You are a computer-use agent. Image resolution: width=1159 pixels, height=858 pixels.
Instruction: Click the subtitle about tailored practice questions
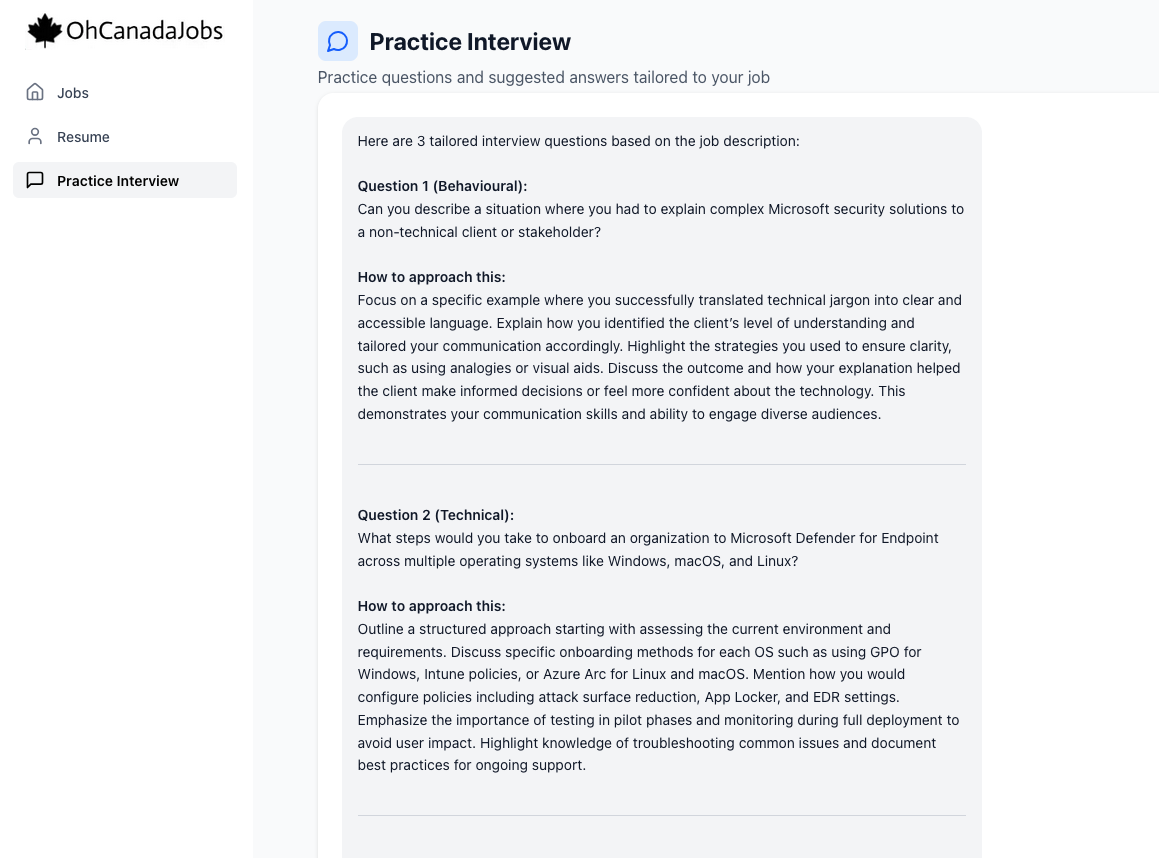tap(543, 78)
